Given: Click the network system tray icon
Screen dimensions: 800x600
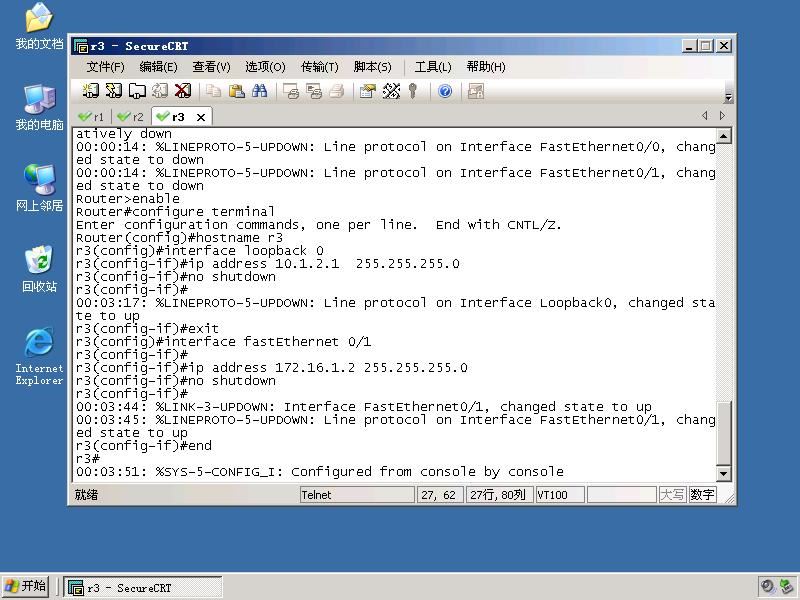Looking at the screenshot, I should click(x=786, y=586).
